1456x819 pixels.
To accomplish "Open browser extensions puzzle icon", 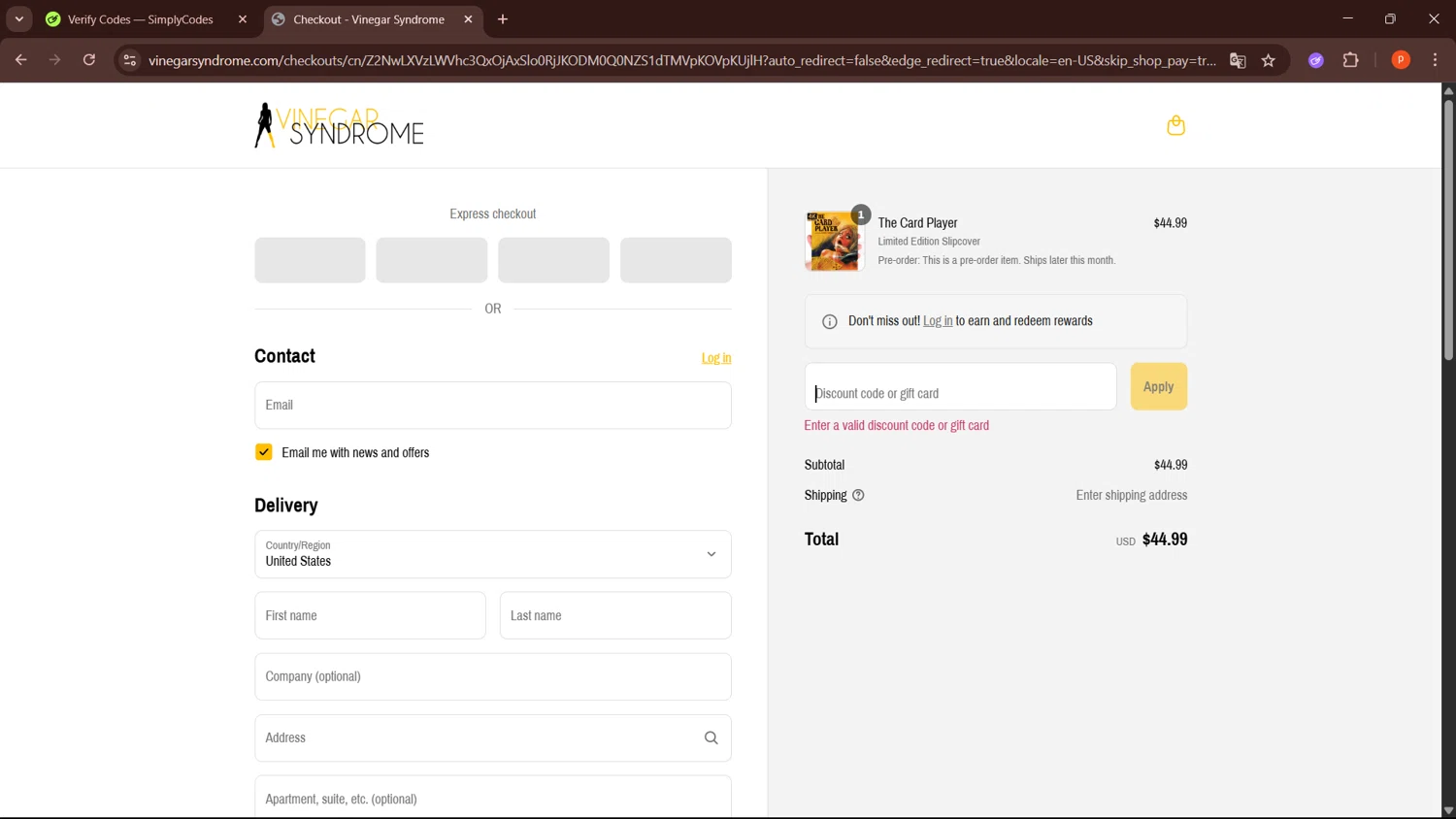I will point(1350,60).
